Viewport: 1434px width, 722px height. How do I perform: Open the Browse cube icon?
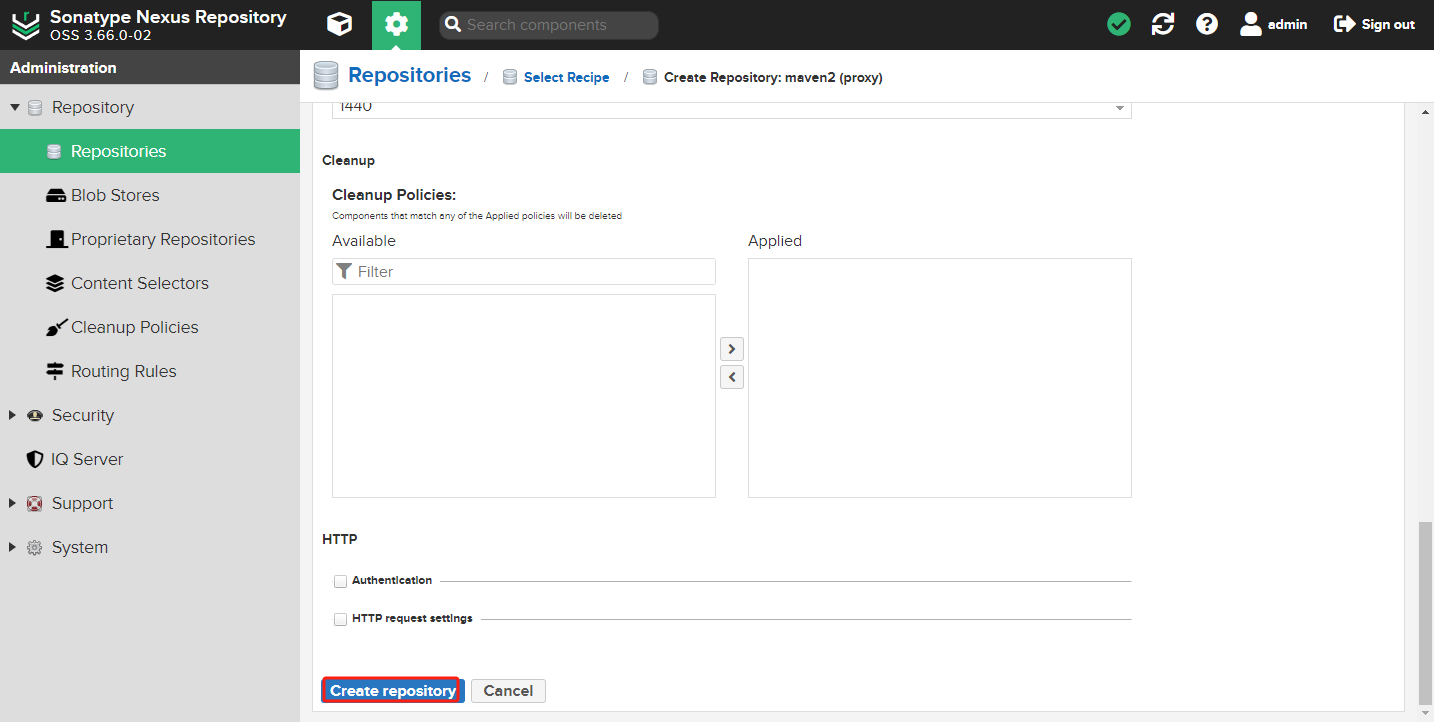[340, 25]
